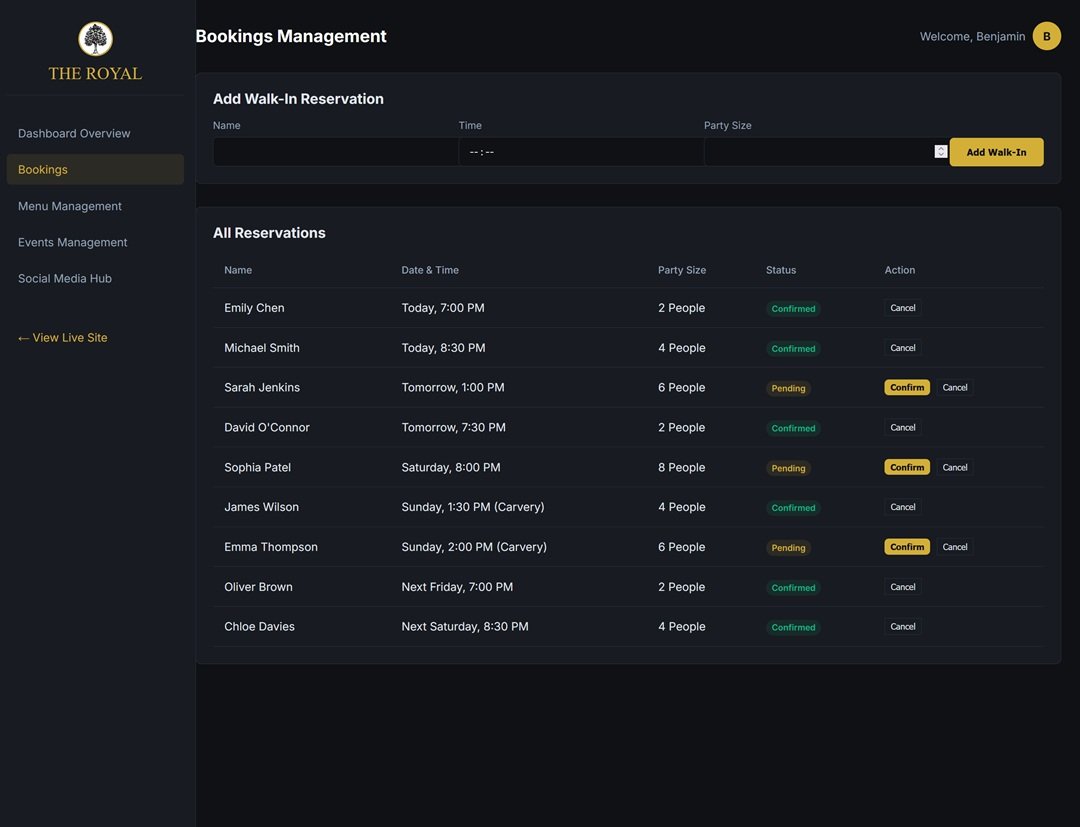Click 'All Reservations' heading
The width and height of the screenshot is (1080, 827).
[269, 233]
